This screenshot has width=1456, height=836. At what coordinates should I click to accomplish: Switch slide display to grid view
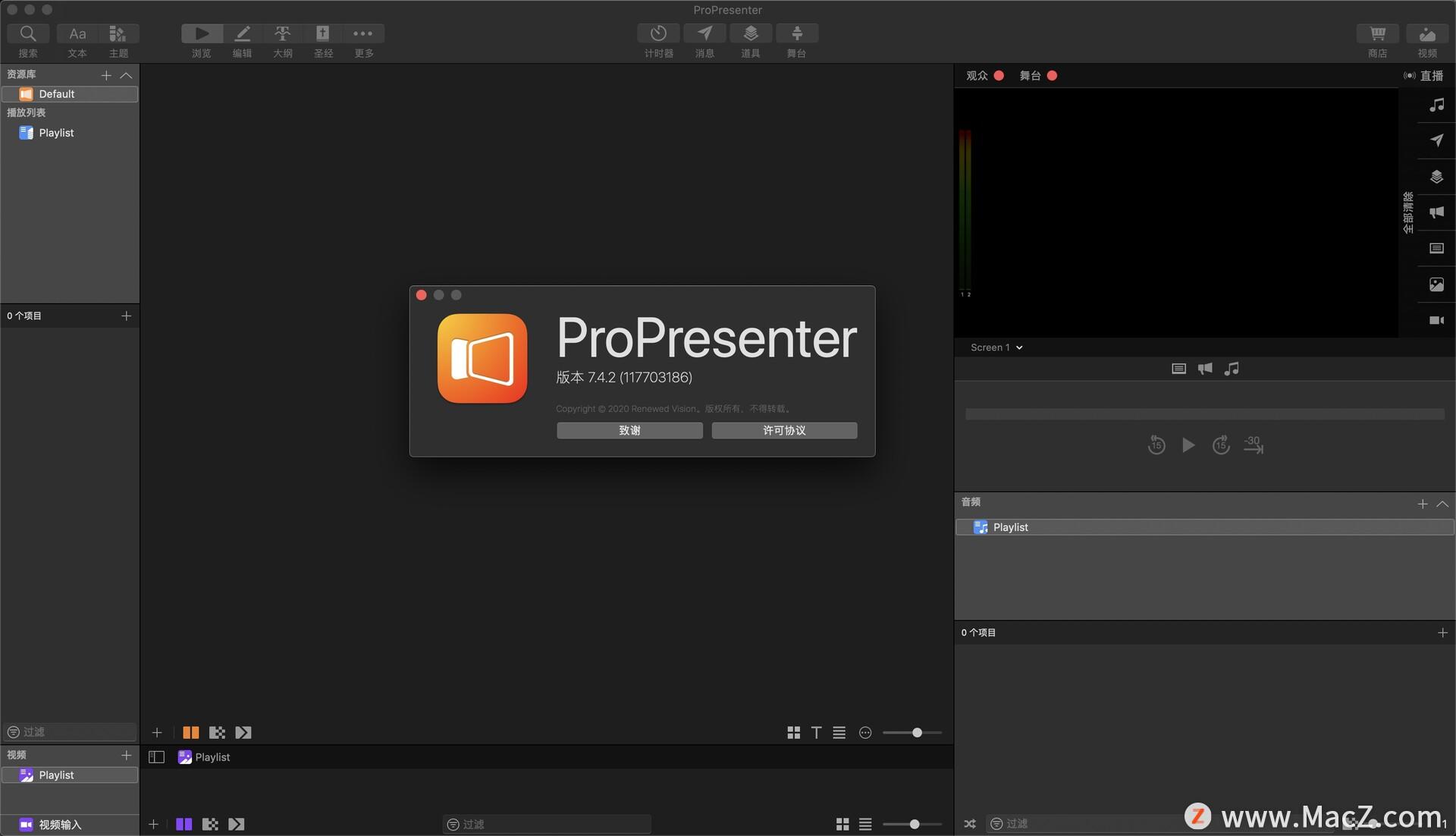click(793, 732)
